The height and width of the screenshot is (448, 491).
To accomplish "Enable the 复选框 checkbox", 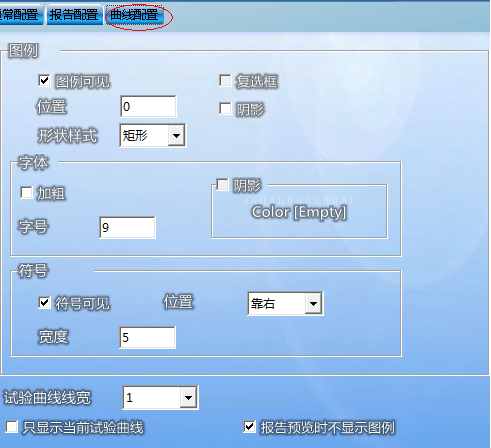I will (225, 81).
